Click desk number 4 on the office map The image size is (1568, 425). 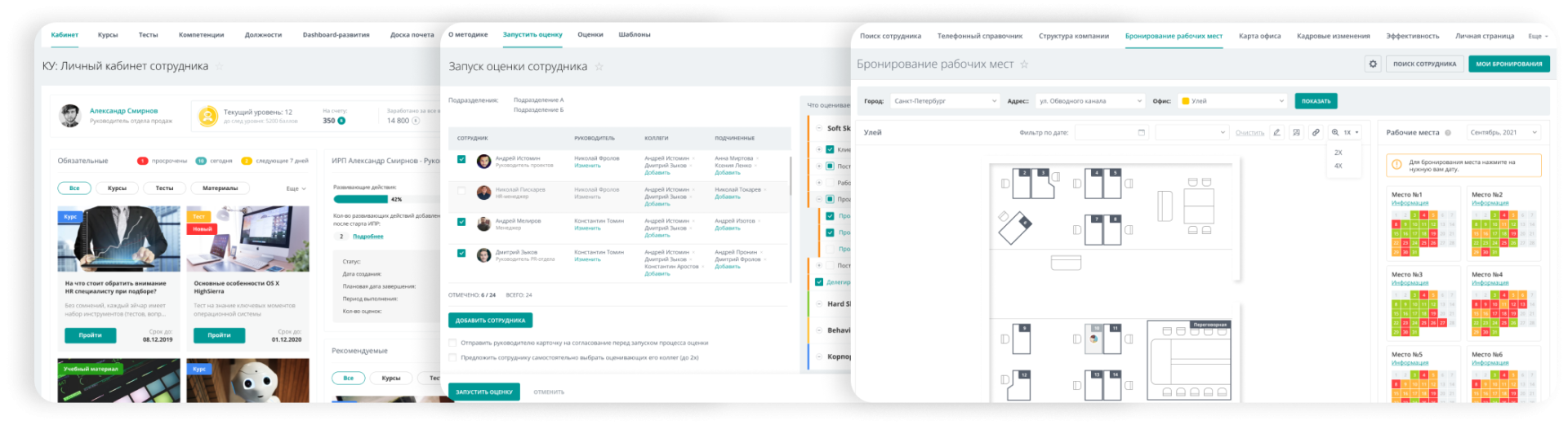tap(1094, 184)
